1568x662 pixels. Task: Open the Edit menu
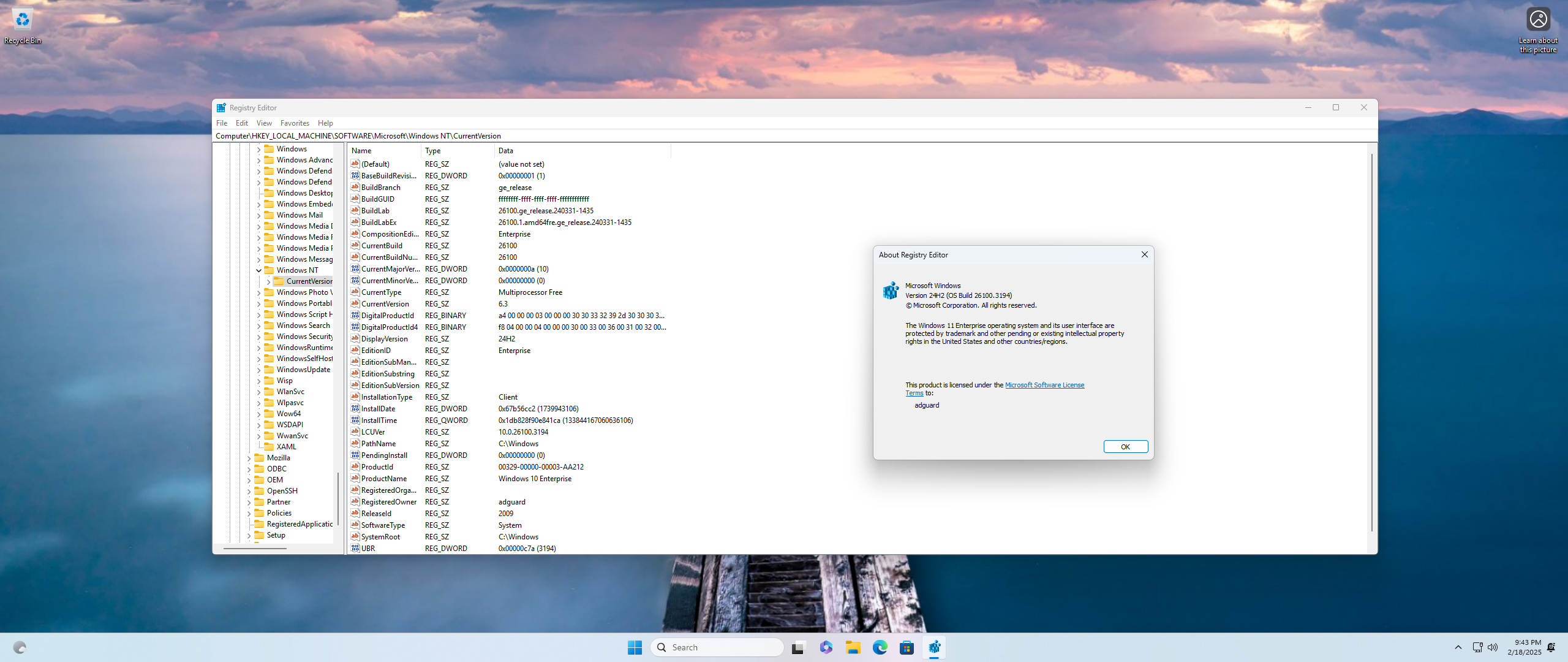click(x=242, y=123)
